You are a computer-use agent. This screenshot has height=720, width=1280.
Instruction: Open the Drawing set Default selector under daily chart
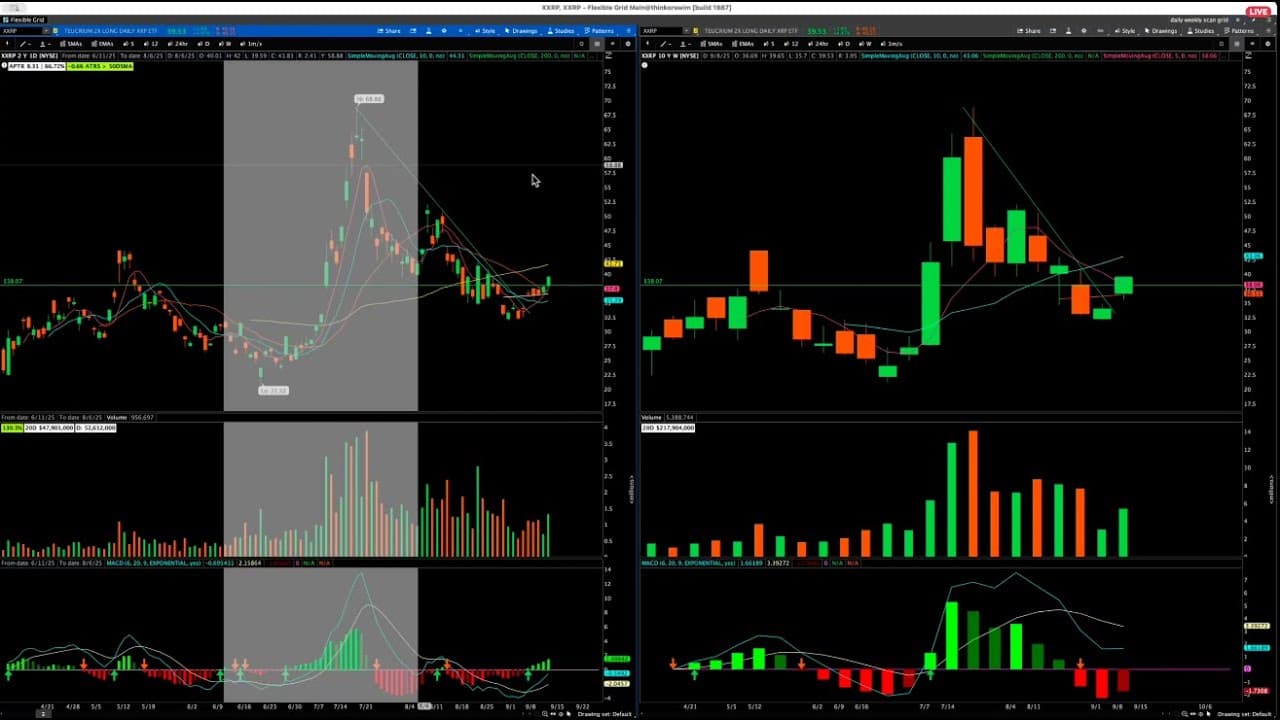coord(606,714)
